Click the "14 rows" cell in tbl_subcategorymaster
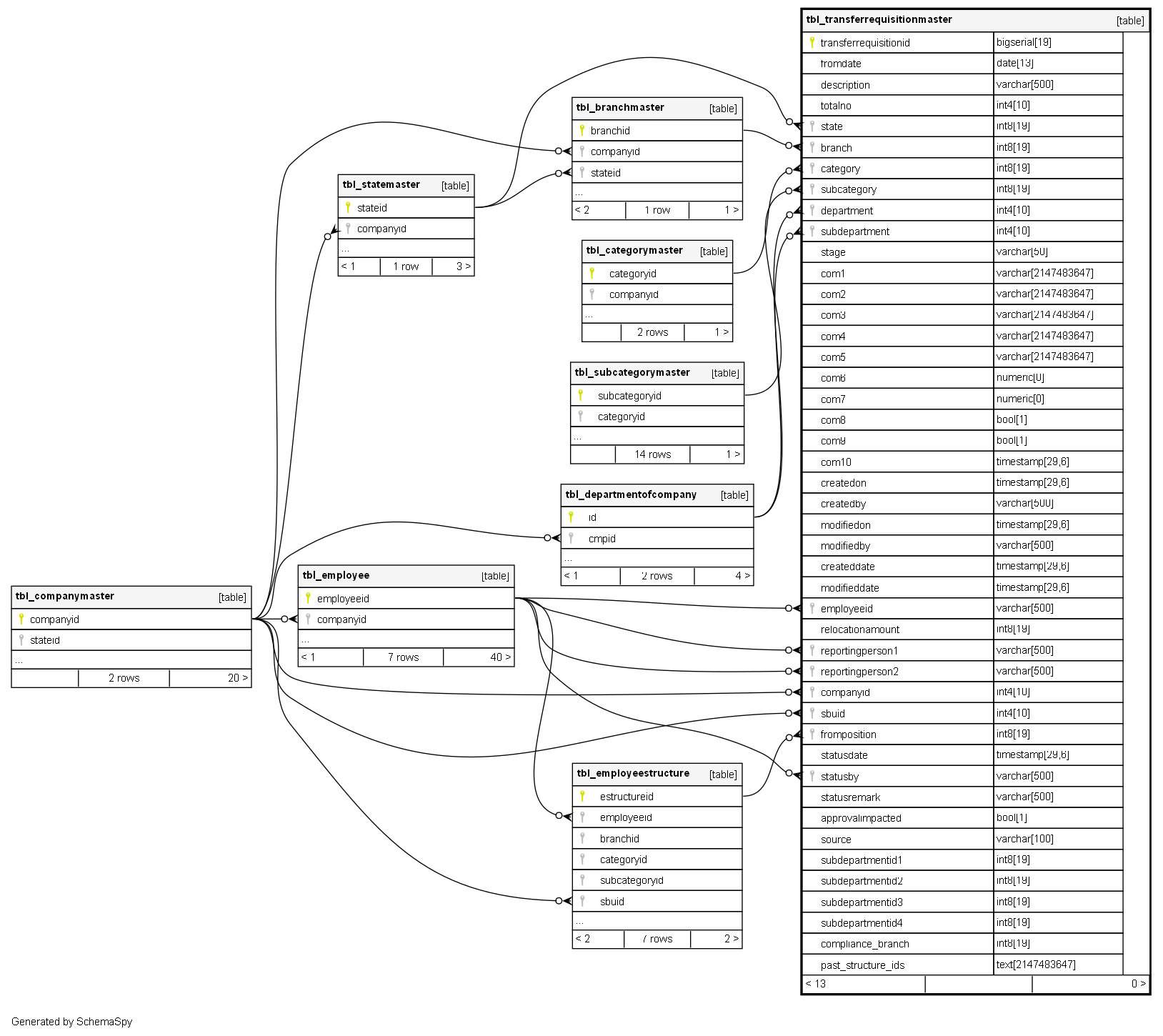The width and height of the screenshot is (1163, 1036). (652, 454)
